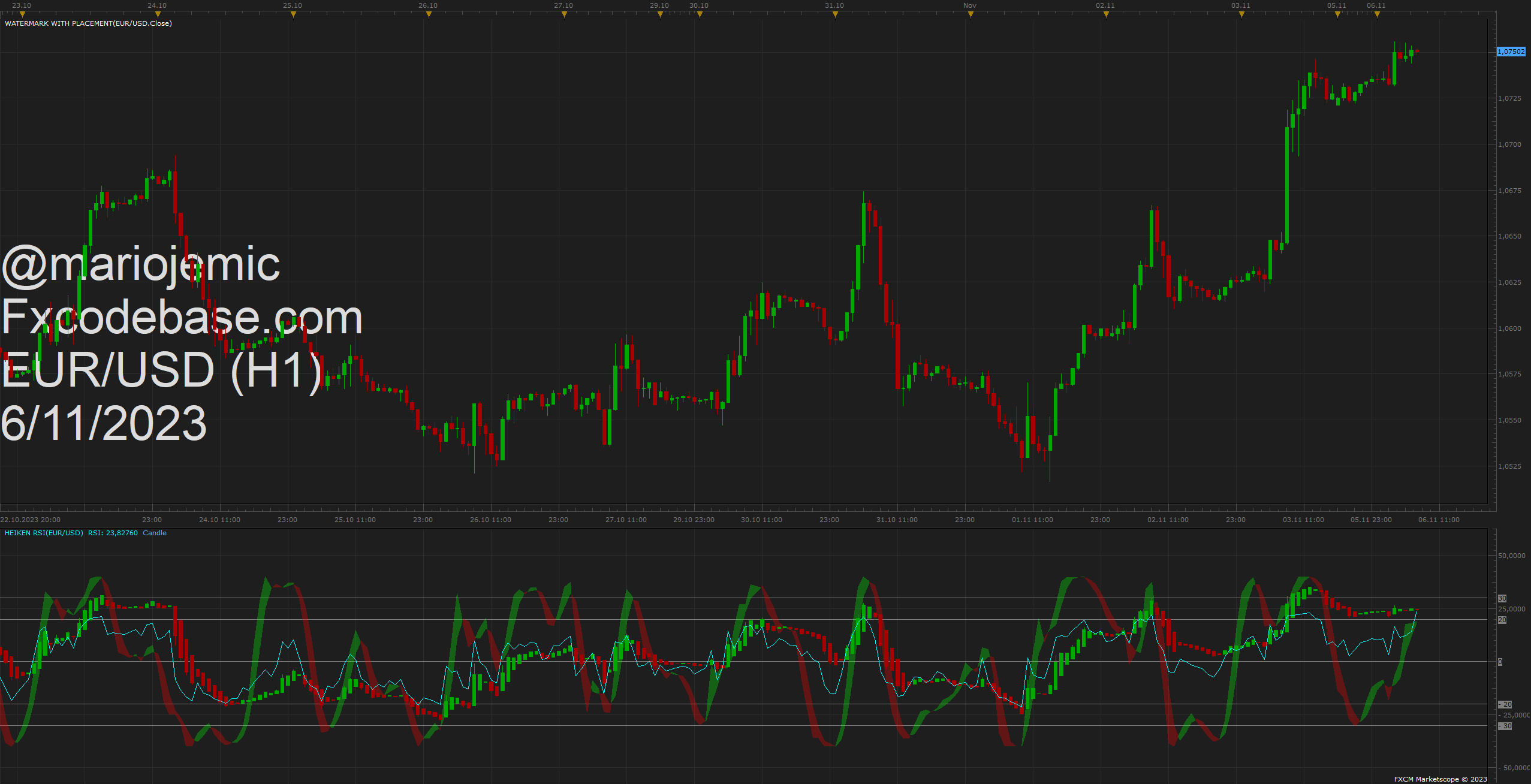Click the 50,0000 oscillator axis label
The height and width of the screenshot is (784, 1531).
(1512, 556)
